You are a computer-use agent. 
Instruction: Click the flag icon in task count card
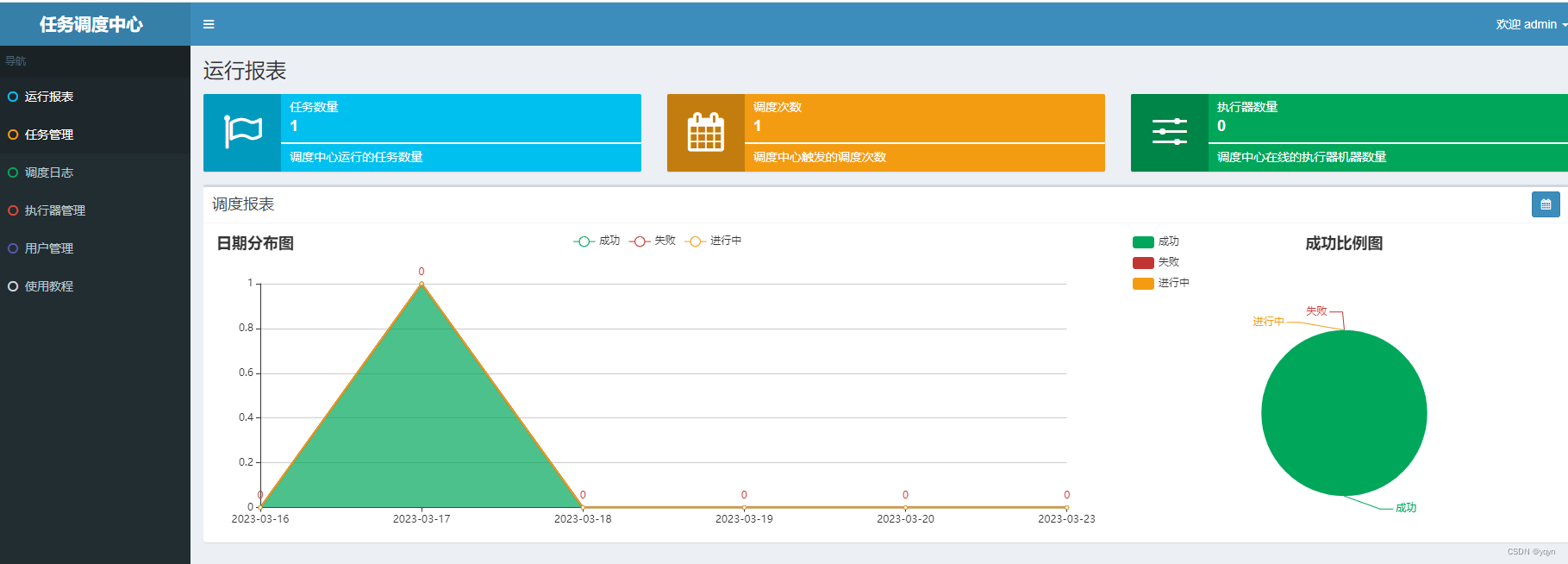242,132
